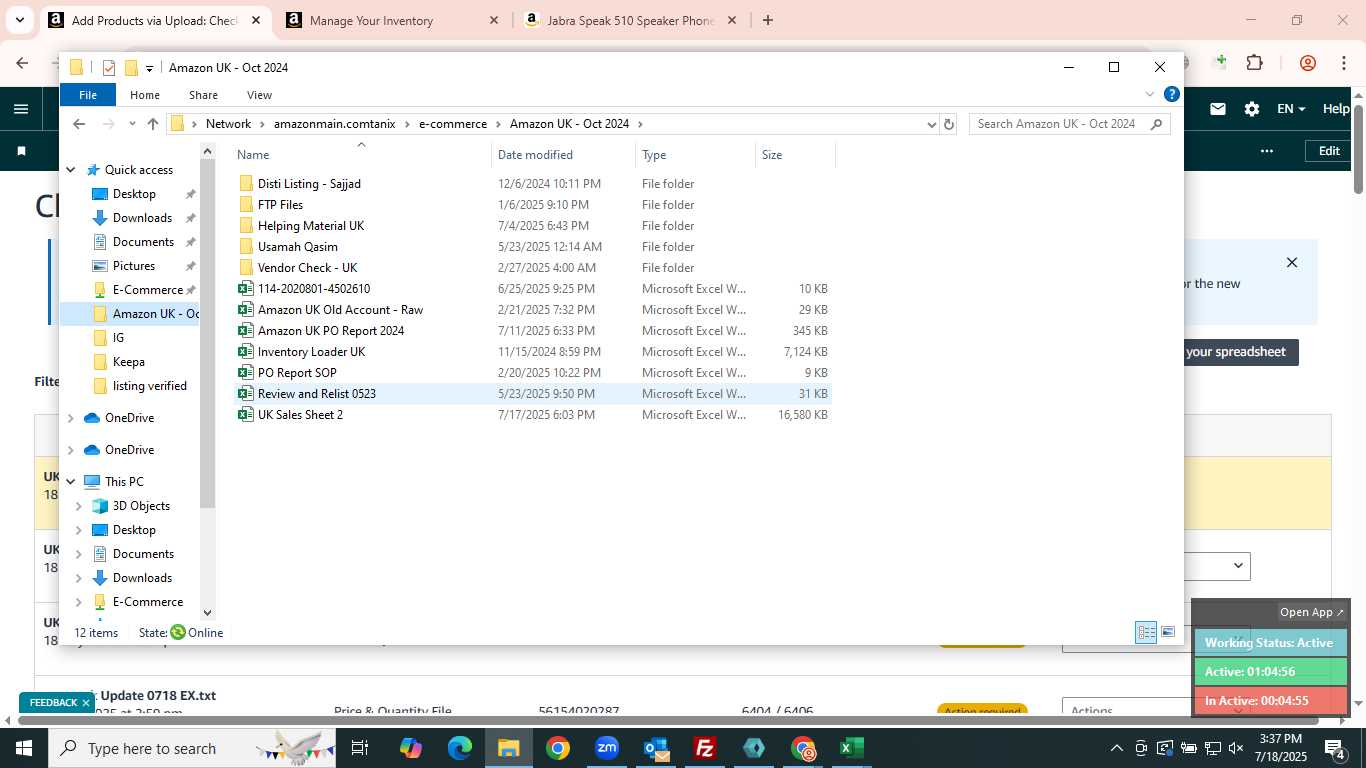Expand first OneDrive node
1366x768 pixels.
[x=71, y=418]
